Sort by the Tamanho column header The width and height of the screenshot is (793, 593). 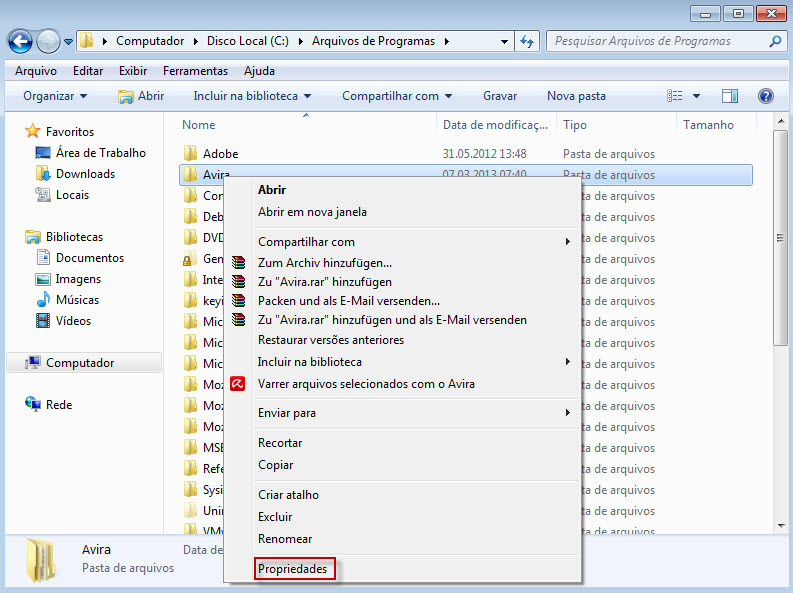[x=708, y=124]
